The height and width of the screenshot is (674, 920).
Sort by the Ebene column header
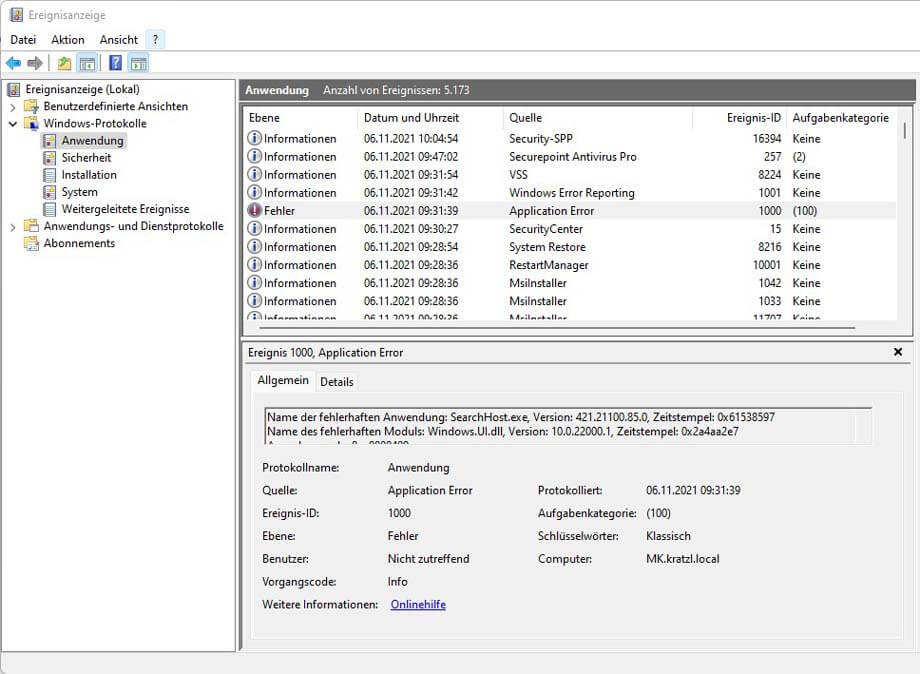[x=300, y=118]
